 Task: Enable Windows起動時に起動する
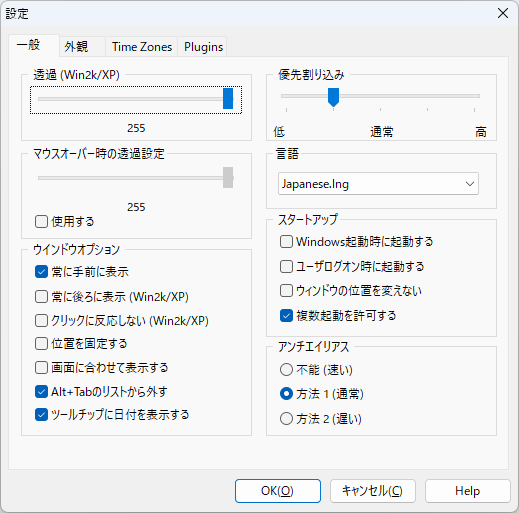286,242
